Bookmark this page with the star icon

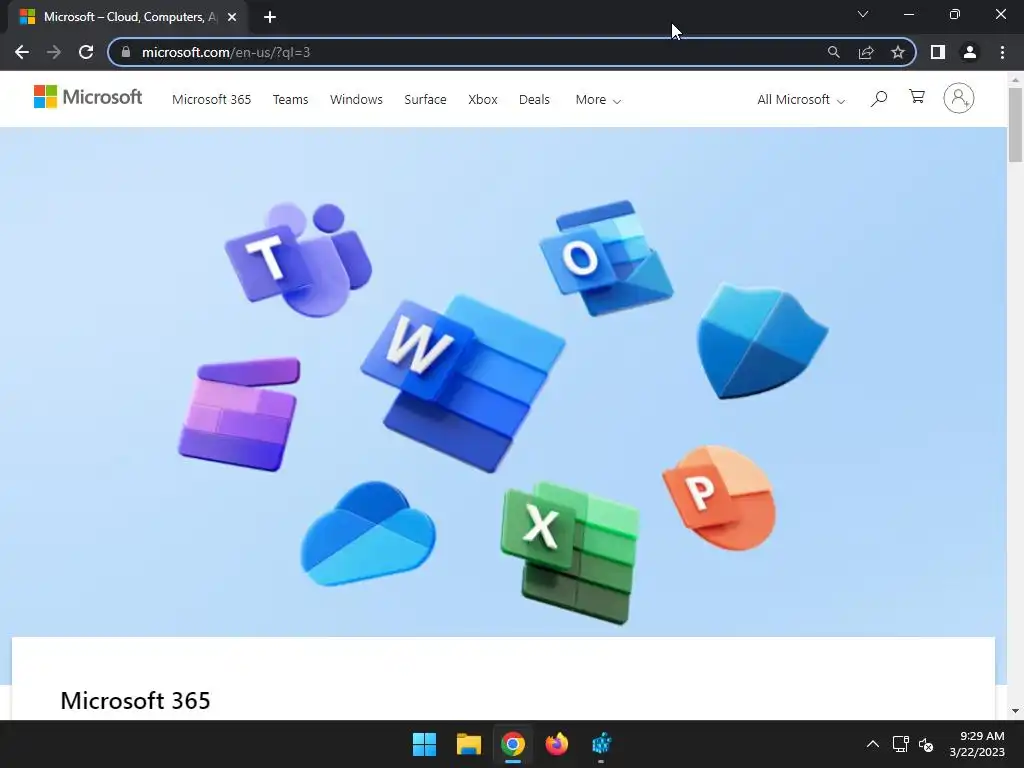pyautogui.click(x=898, y=52)
